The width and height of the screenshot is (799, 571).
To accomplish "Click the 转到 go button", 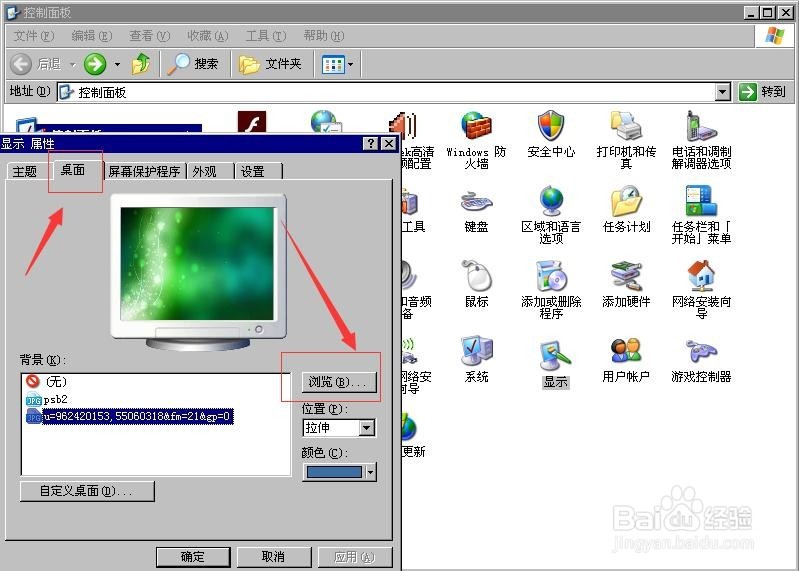I will tap(763, 92).
